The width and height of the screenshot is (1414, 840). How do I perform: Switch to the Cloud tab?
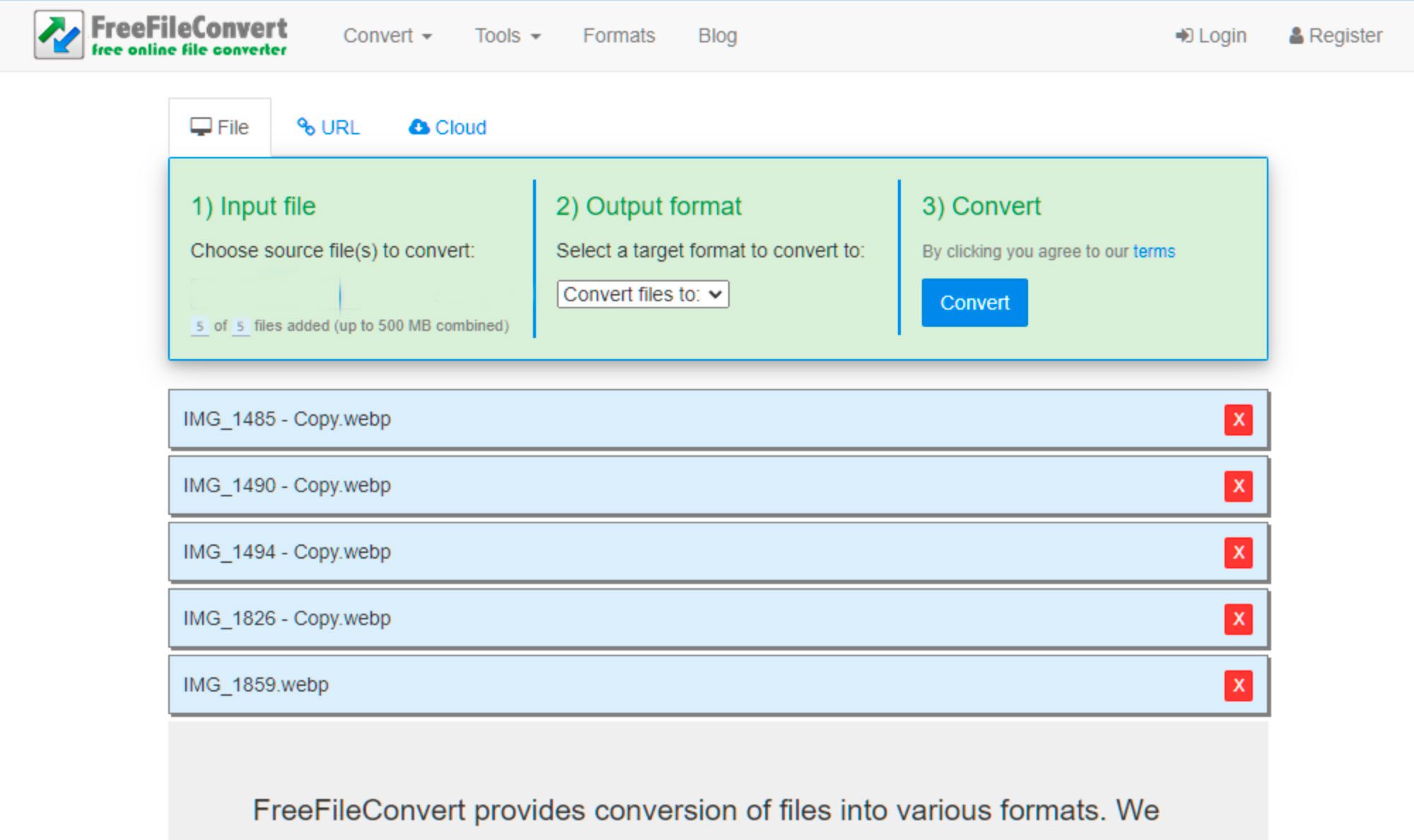[448, 127]
